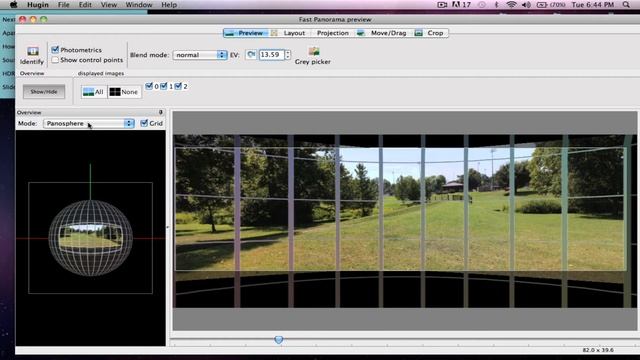Switch to the Preview tab

pyautogui.click(x=245, y=33)
